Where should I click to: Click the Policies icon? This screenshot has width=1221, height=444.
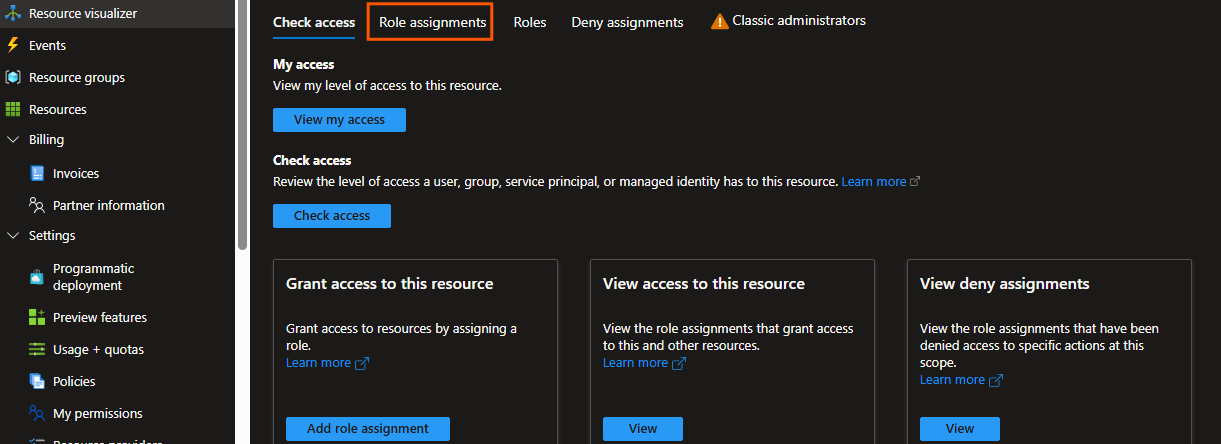(37, 381)
